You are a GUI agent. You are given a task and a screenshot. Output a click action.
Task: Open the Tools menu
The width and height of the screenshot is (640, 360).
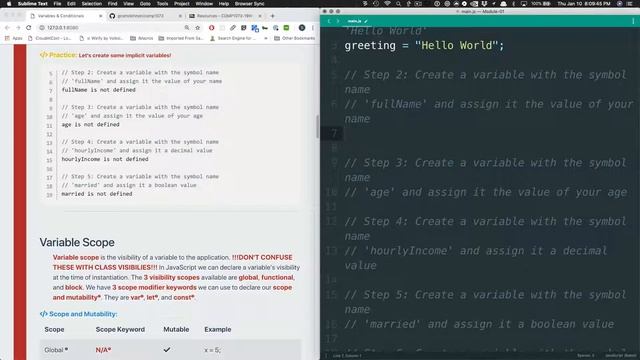(x=162, y=4)
